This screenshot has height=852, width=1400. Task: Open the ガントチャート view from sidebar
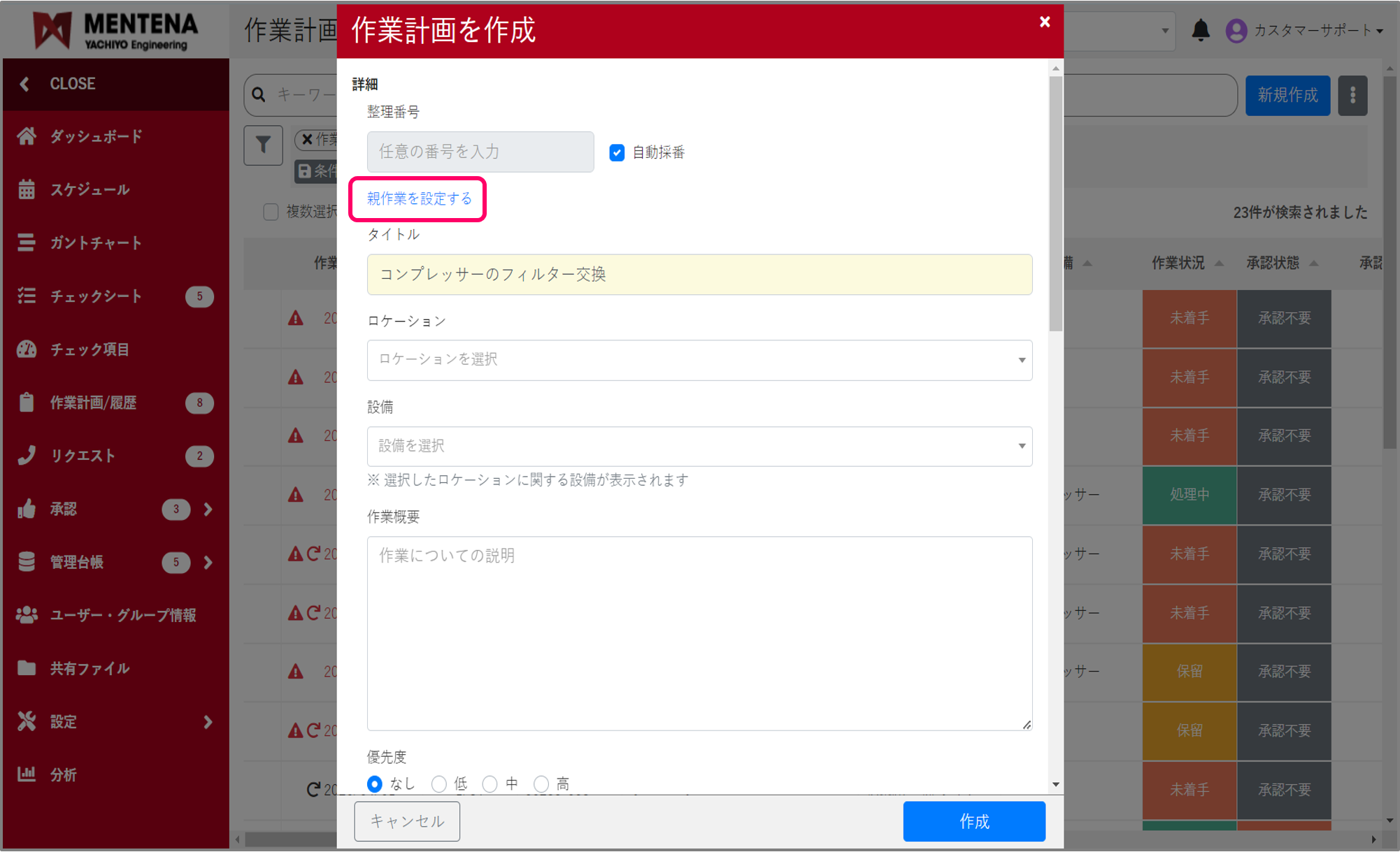27,243
